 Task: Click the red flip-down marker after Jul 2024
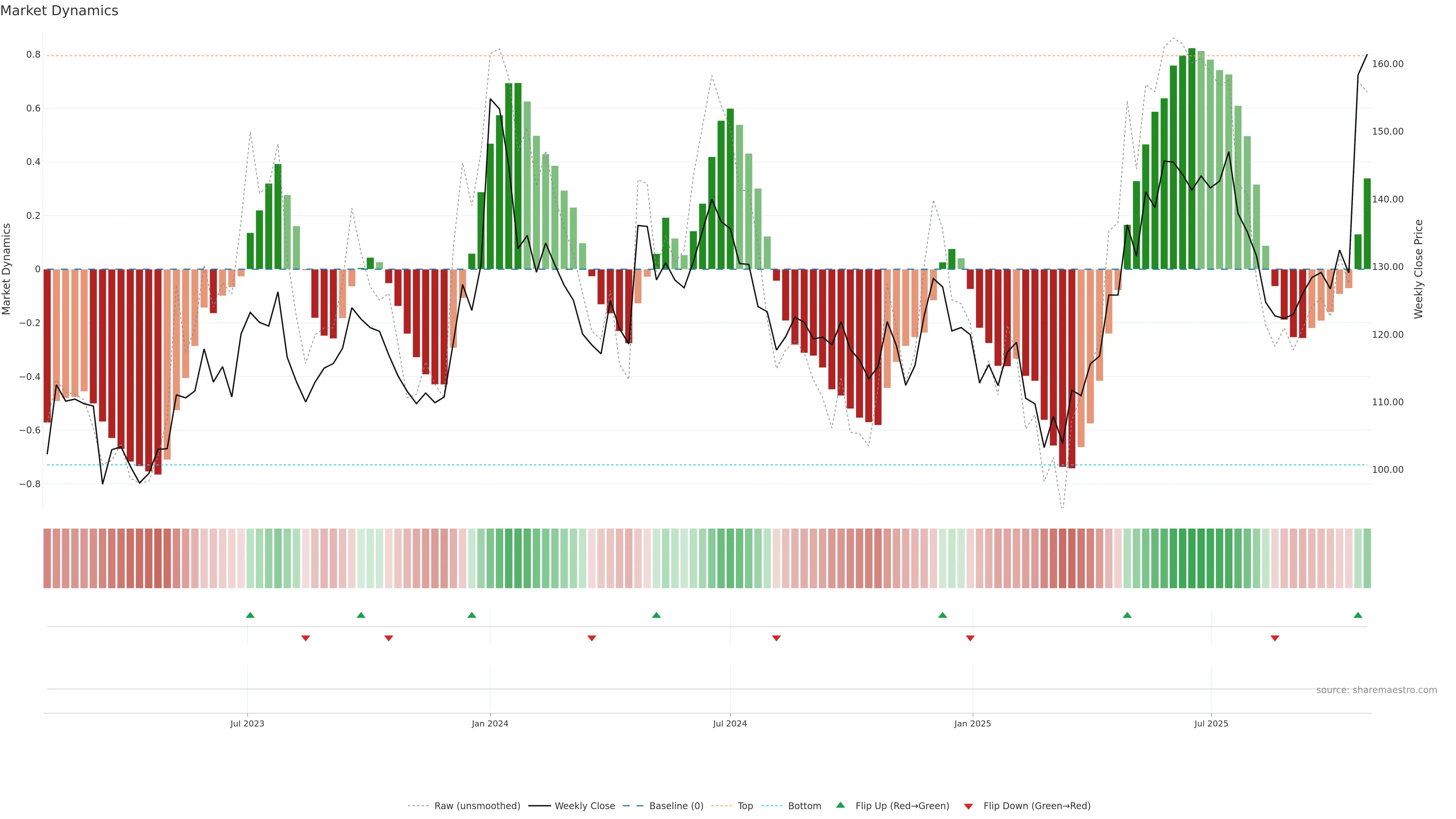point(776,638)
